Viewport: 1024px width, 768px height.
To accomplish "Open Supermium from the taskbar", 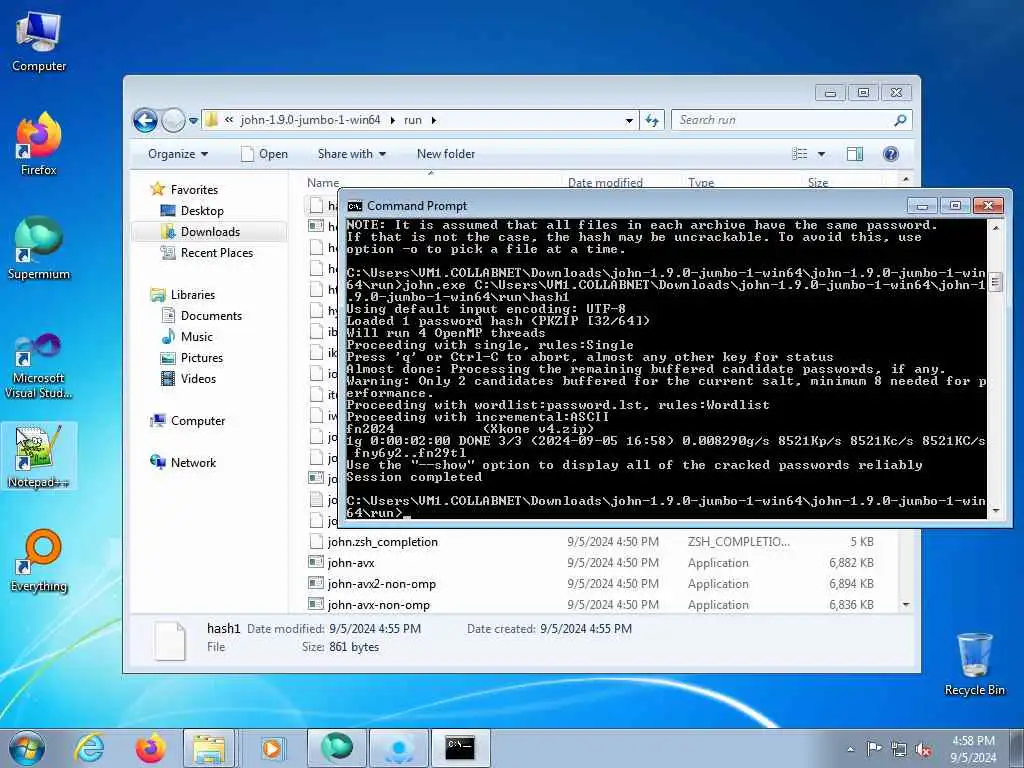I will (x=337, y=748).
